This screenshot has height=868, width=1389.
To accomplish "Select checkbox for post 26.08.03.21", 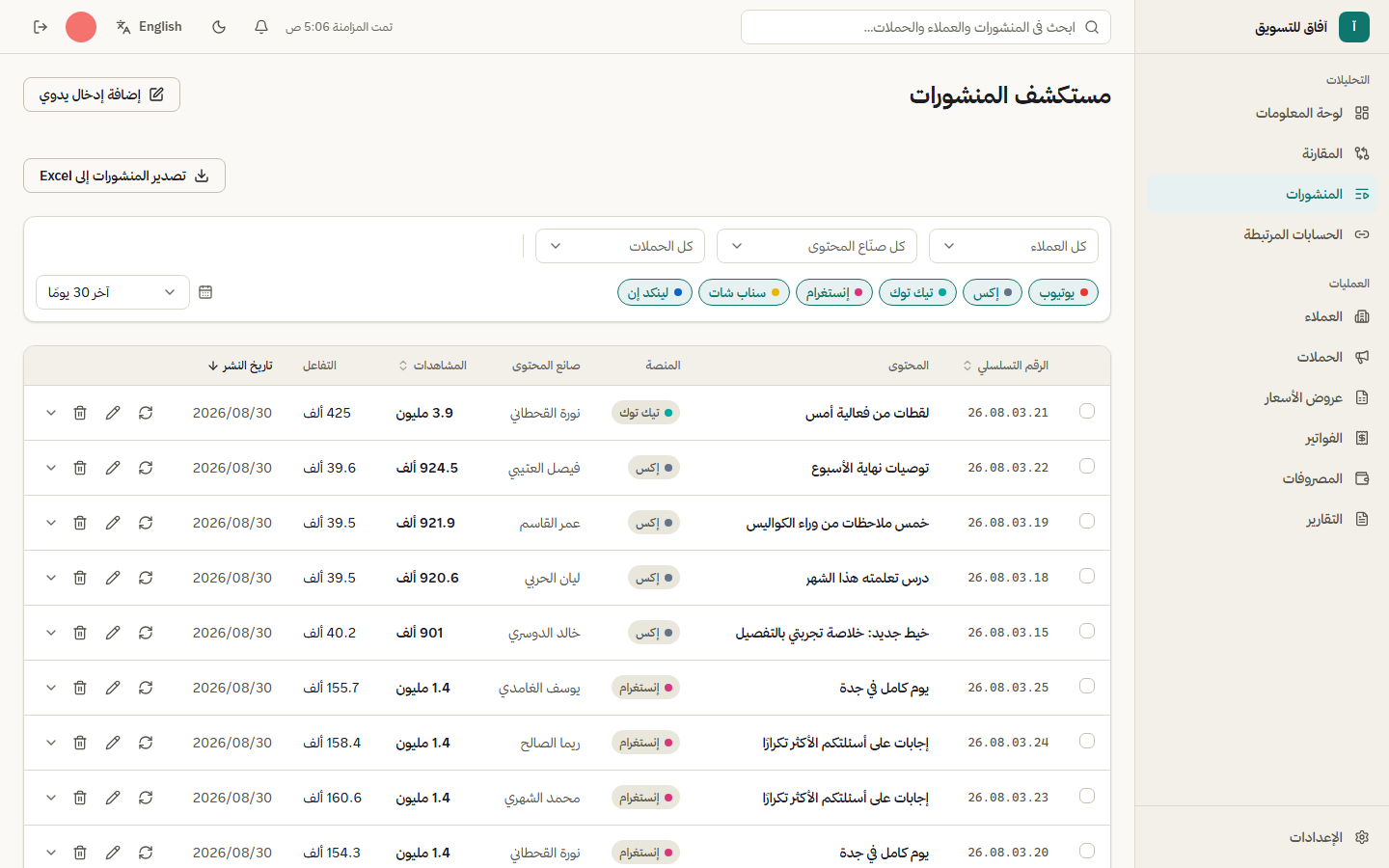I will coord(1087,411).
